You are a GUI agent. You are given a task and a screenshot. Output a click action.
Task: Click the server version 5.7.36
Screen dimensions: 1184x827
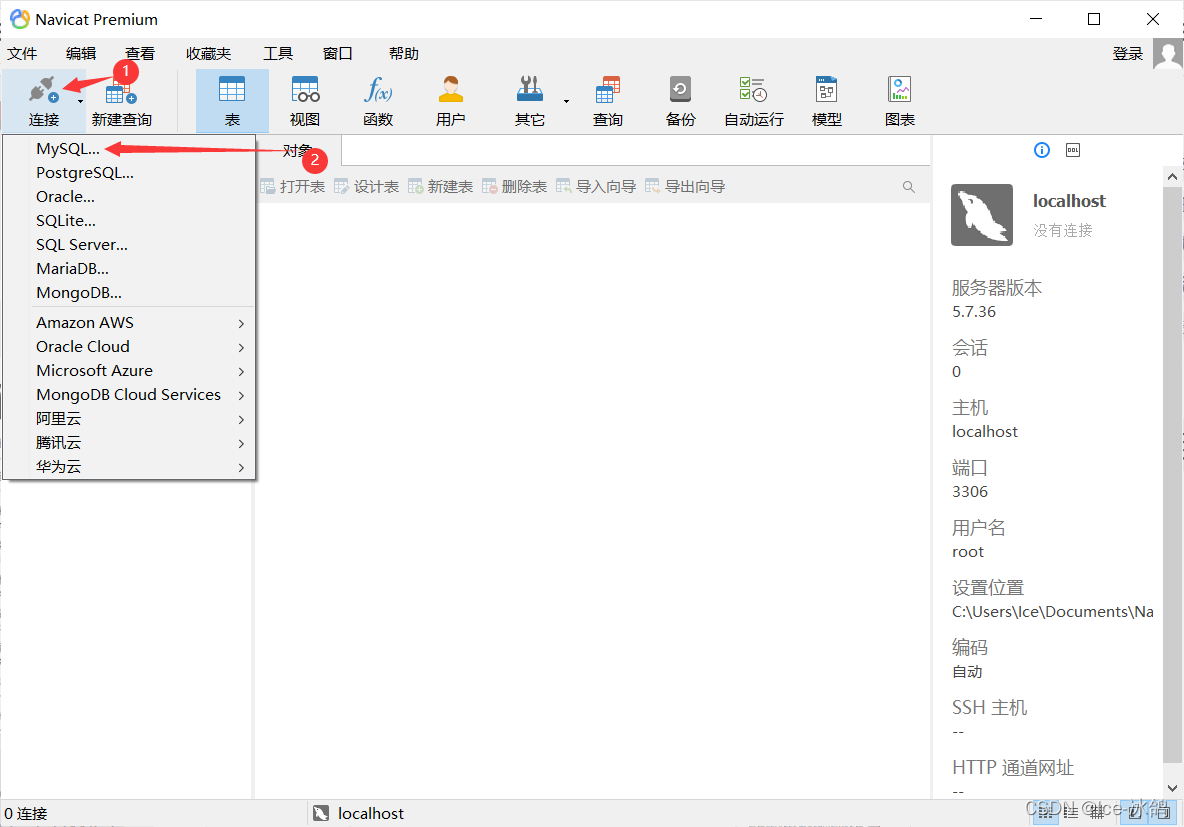[x=974, y=312]
